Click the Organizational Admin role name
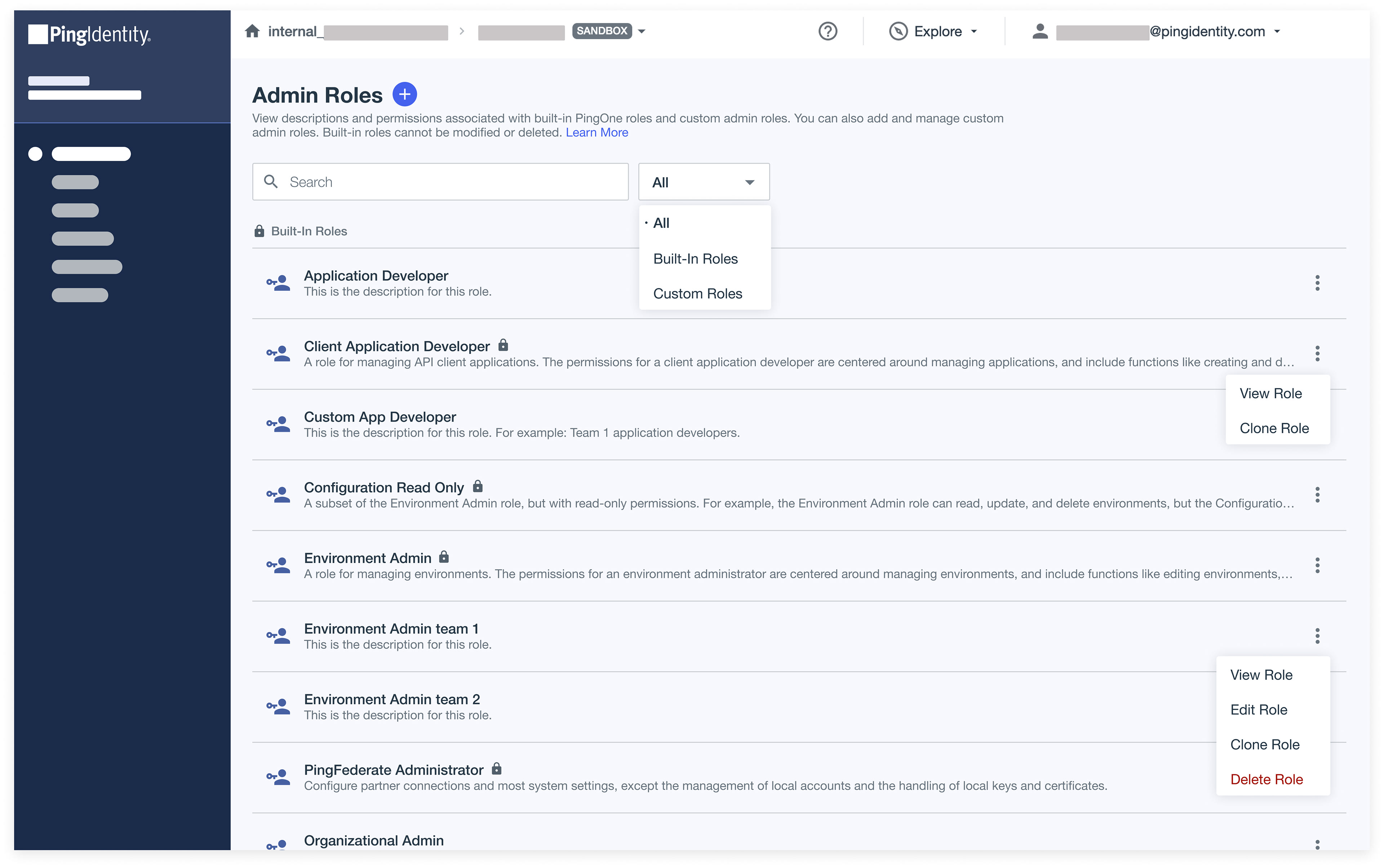This screenshot has height=868, width=1384. click(x=374, y=841)
